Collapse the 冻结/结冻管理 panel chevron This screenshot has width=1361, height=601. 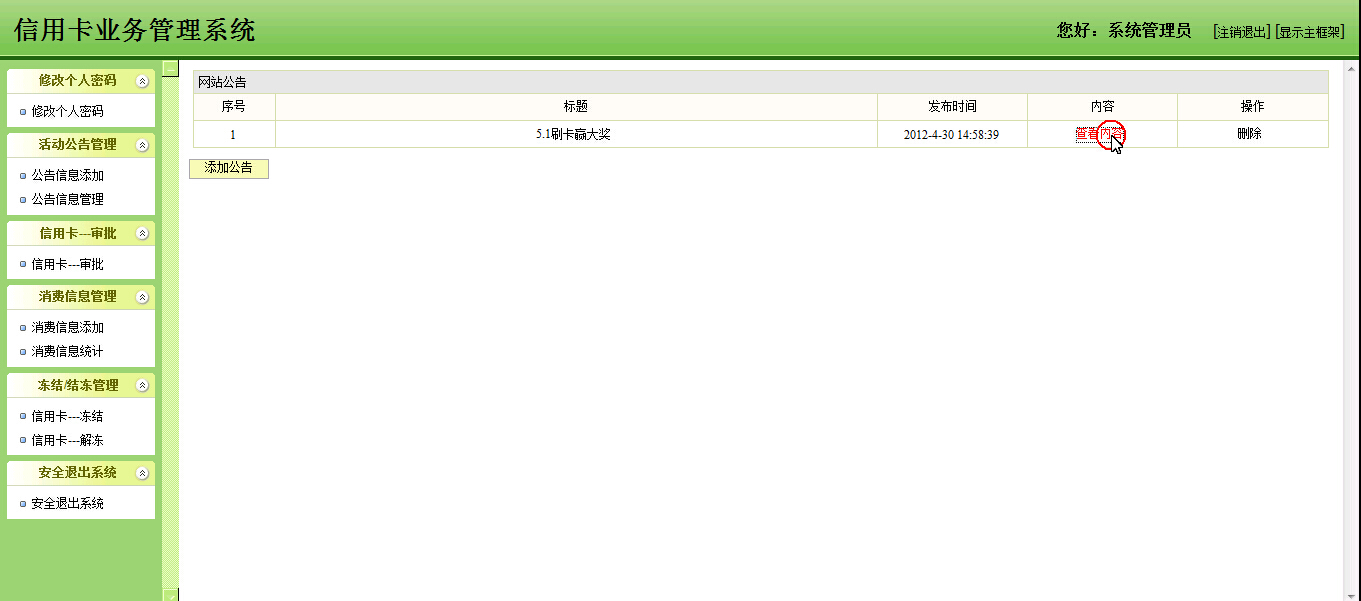pyautogui.click(x=143, y=386)
